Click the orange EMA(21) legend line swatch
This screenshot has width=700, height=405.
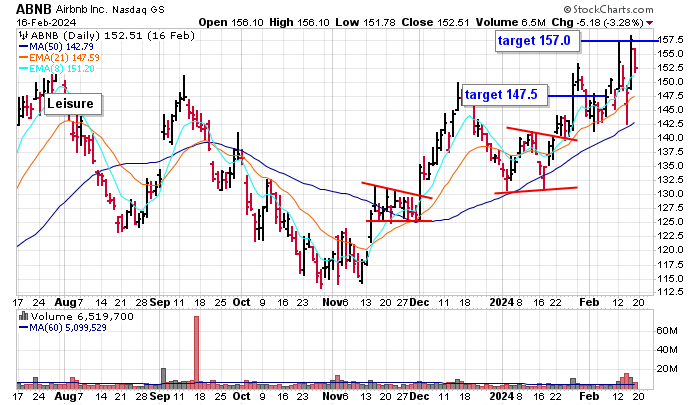(23, 57)
